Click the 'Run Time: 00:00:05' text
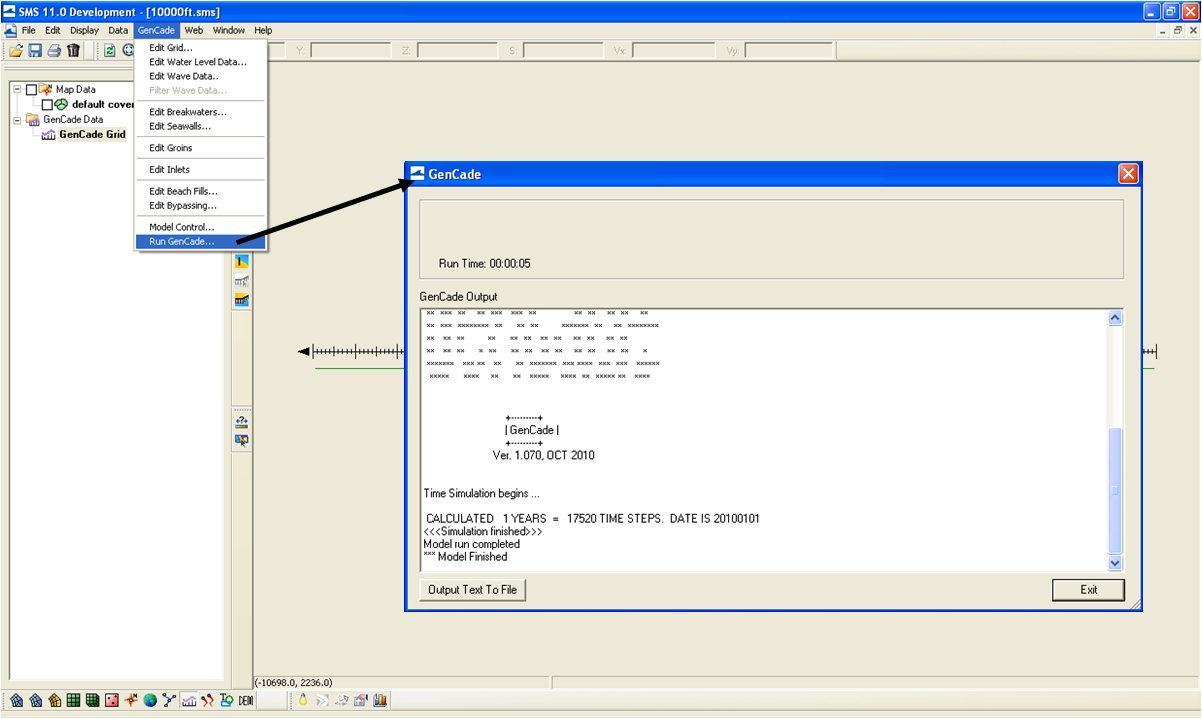The width and height of the screenshot is (1202, 719). point(485,263)
